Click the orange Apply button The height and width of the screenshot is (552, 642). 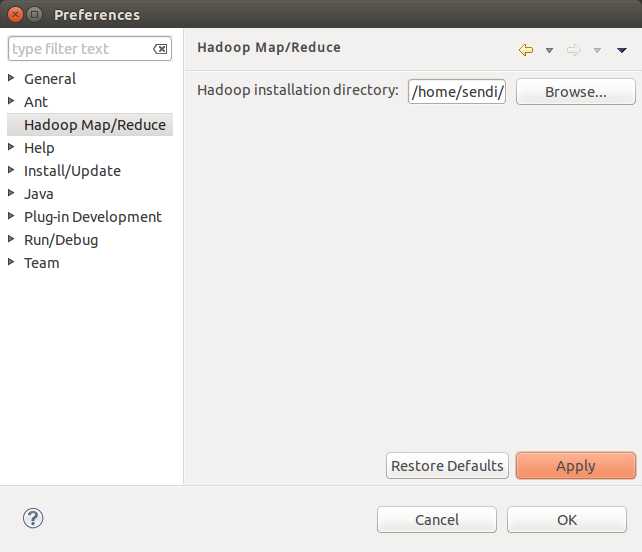coord(576,466)
